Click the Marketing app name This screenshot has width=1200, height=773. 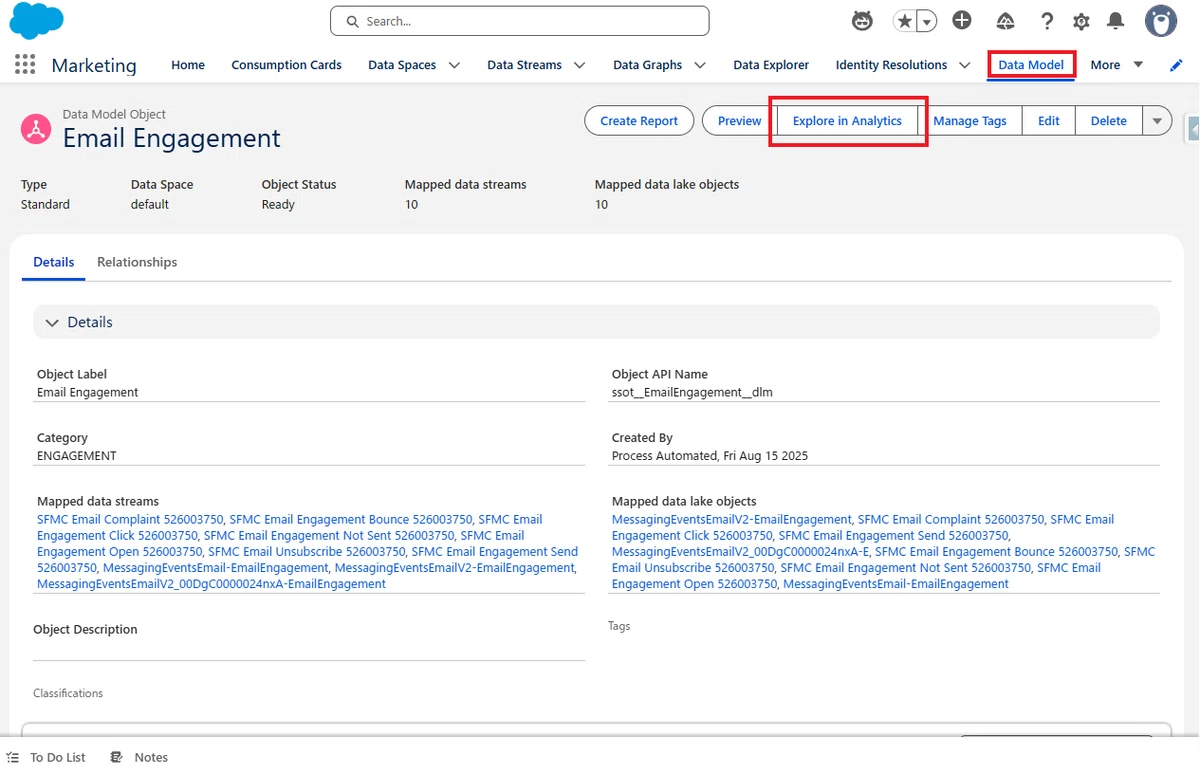point(94,65)
